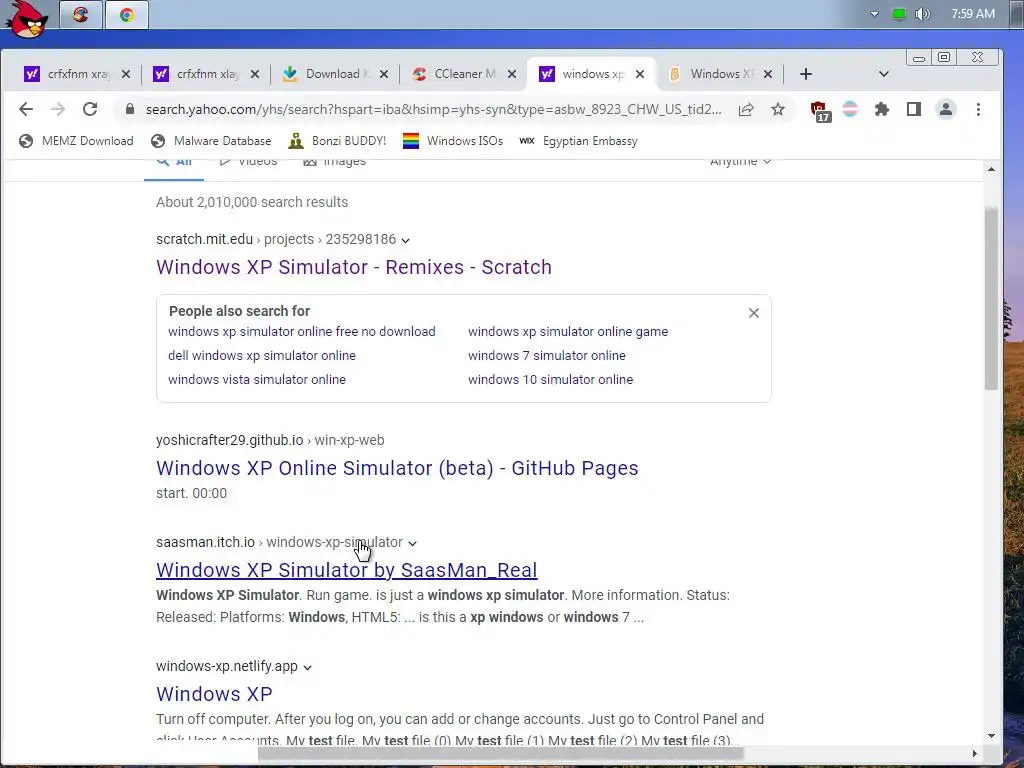Click the share page icon
This screenshot has width=1024, height=768.
(x=746, y=109)
